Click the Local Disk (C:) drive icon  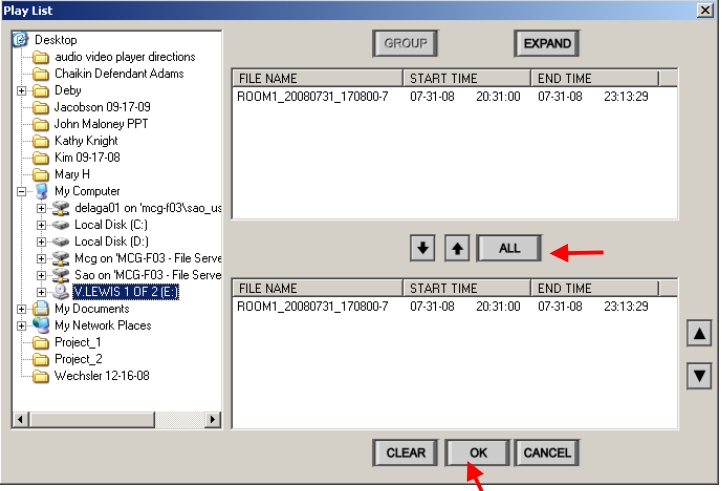point(60,225)
